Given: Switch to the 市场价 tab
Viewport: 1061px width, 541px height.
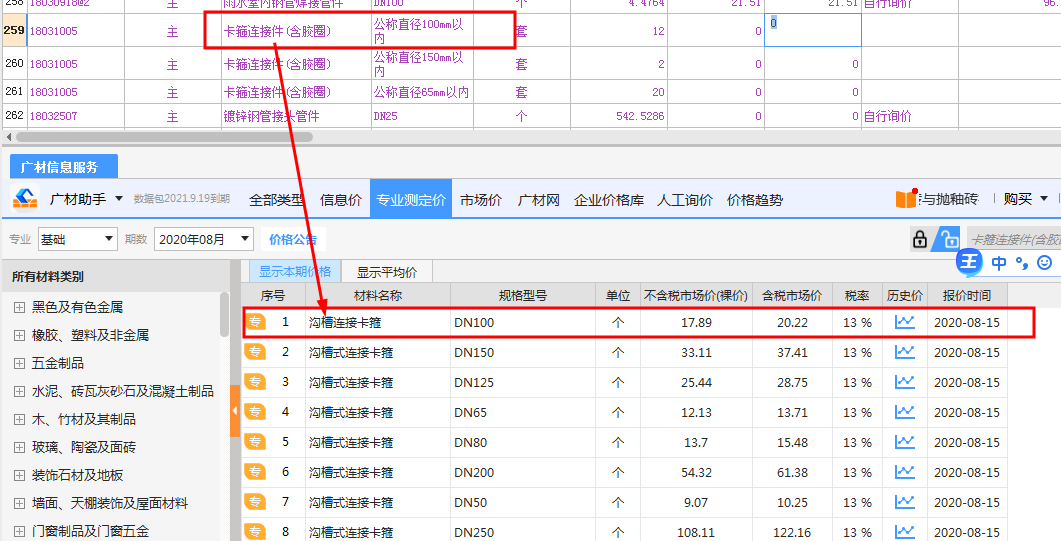Looking at the screenshot, I should [x=480, y=199].
